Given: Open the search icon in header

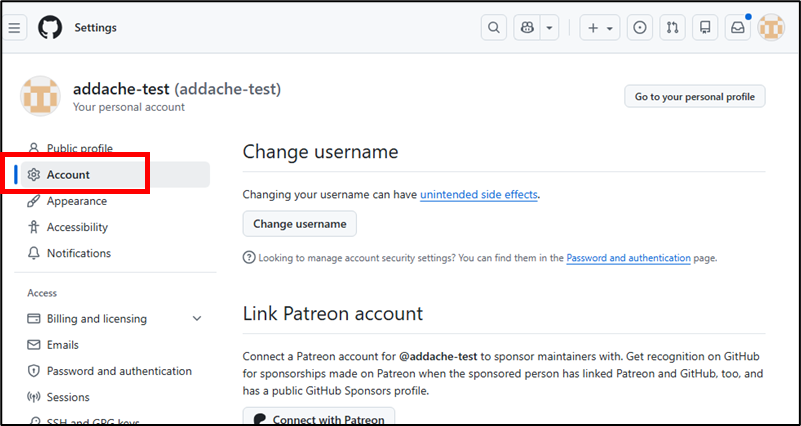Looking at the screenshot, I should [494, 28].
